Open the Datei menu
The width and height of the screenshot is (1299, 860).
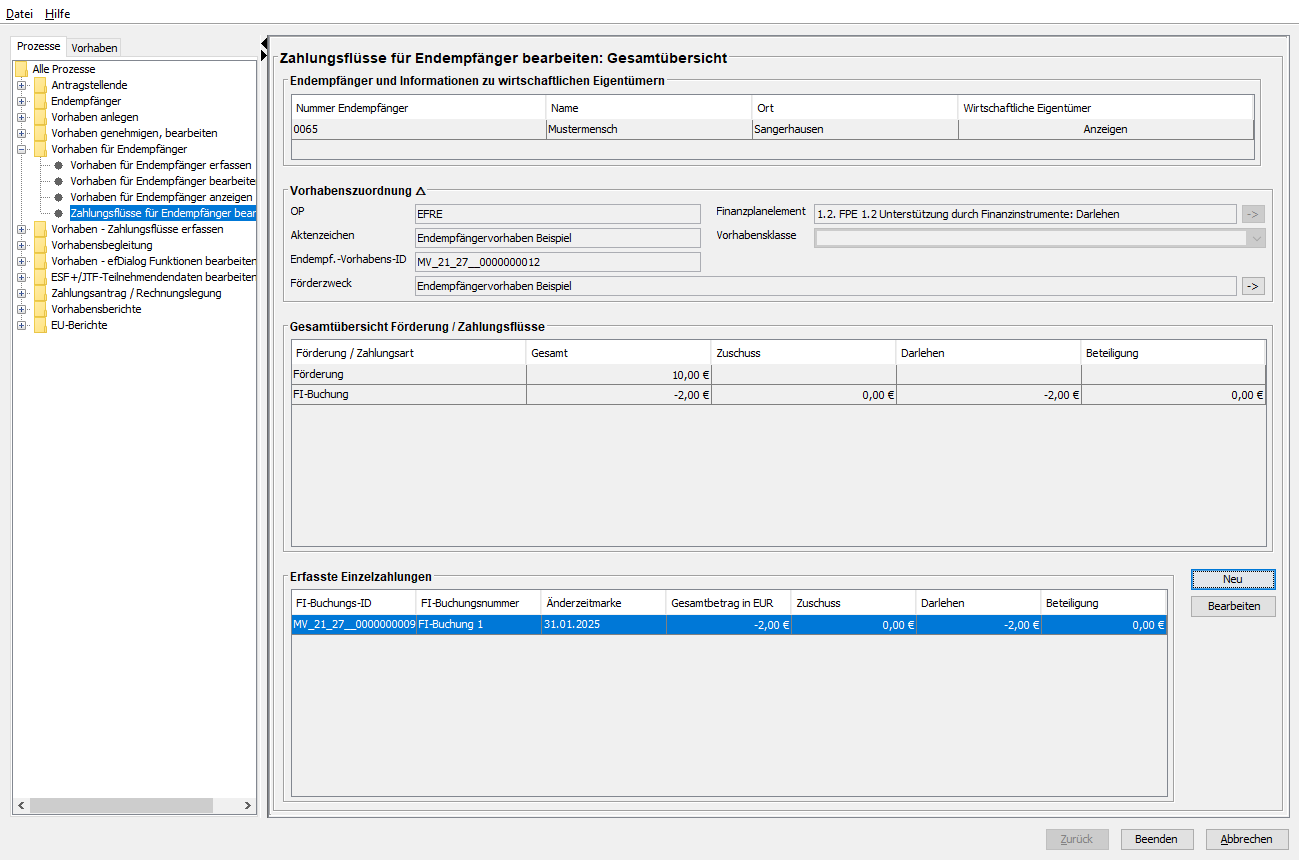[19, 14]
